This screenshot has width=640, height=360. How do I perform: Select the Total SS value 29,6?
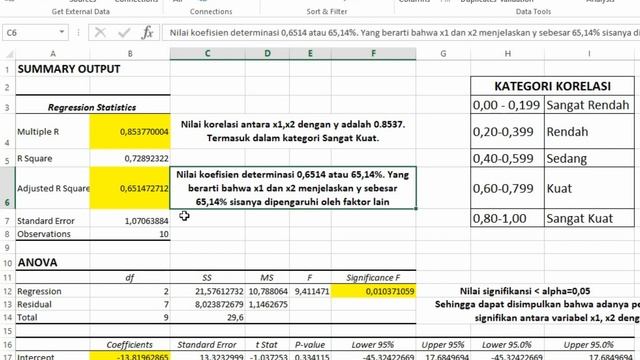[x=207, y=318]
